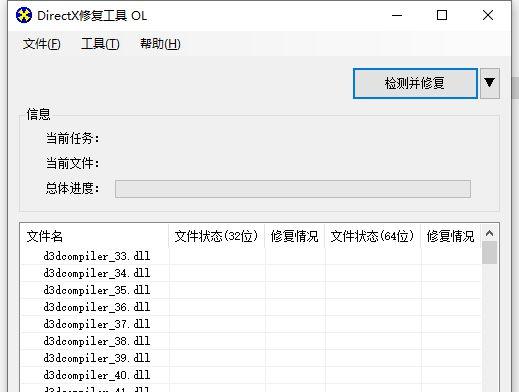The height and width of the screenshot is (392, 519).
Task: Click the 修复情况 header after 文件状态(32位)
Action: tap(295, 236)
